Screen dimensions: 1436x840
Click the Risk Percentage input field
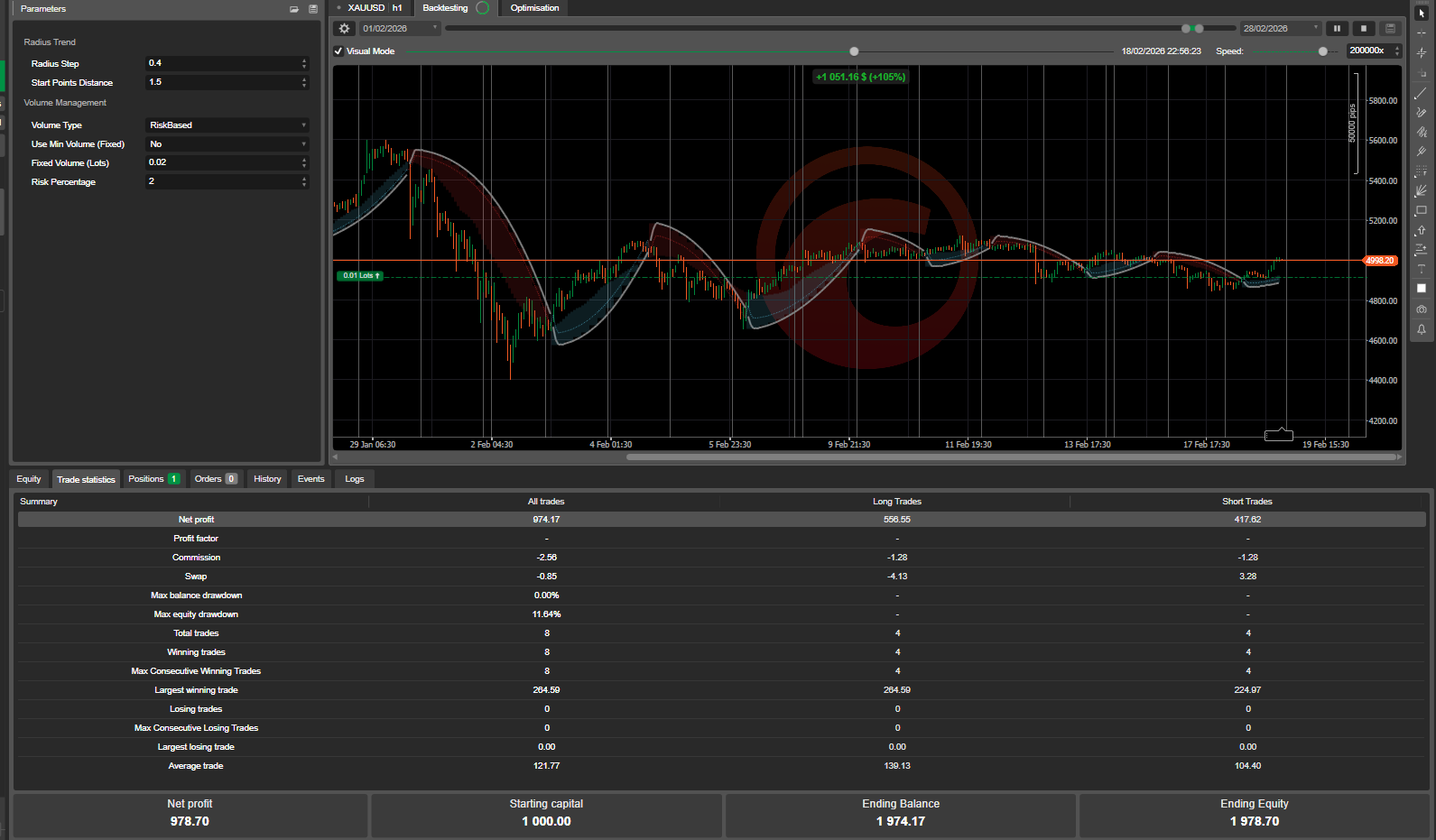tap(222, 182)
